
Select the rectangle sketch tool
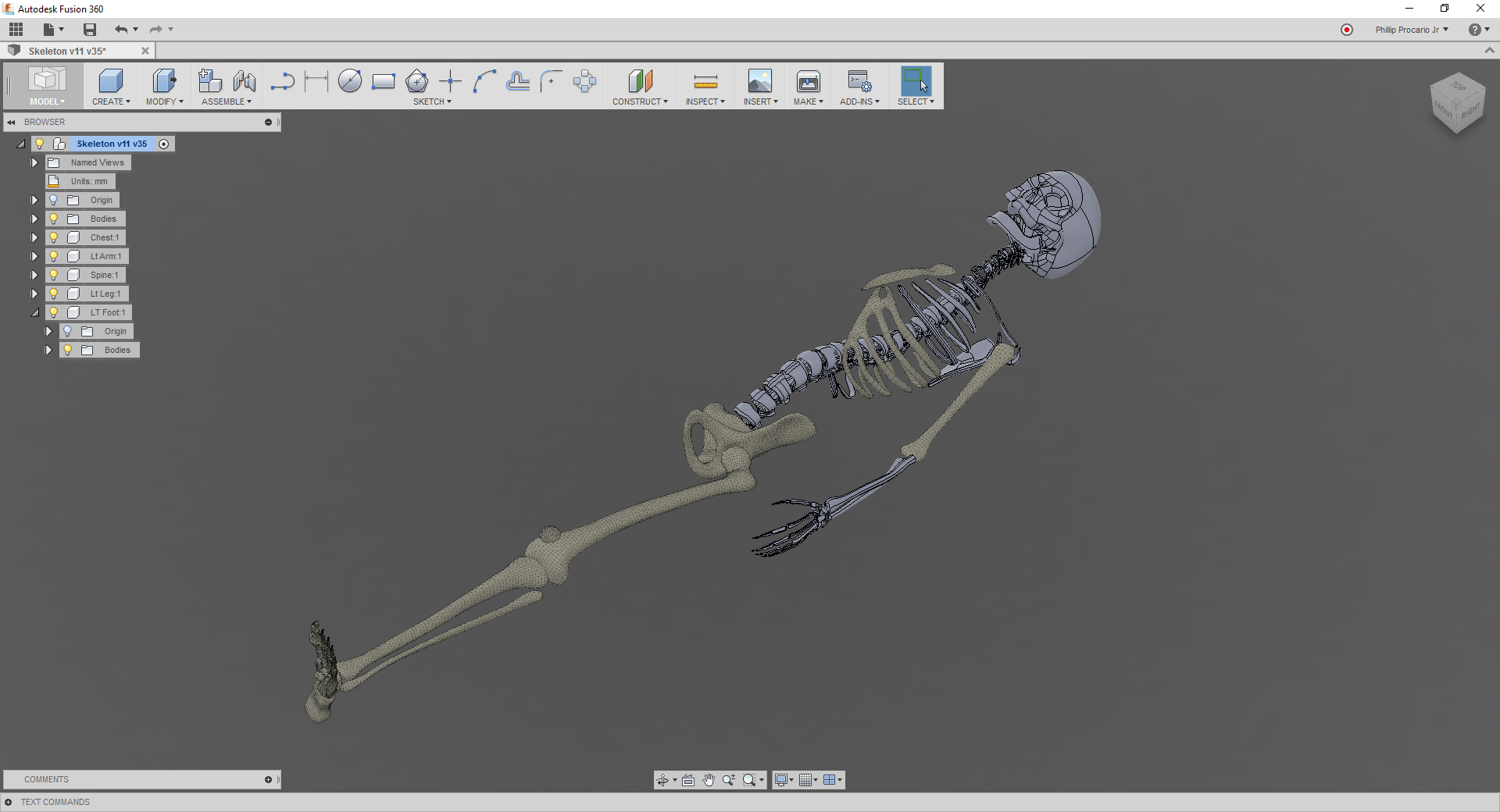[384, 81]
